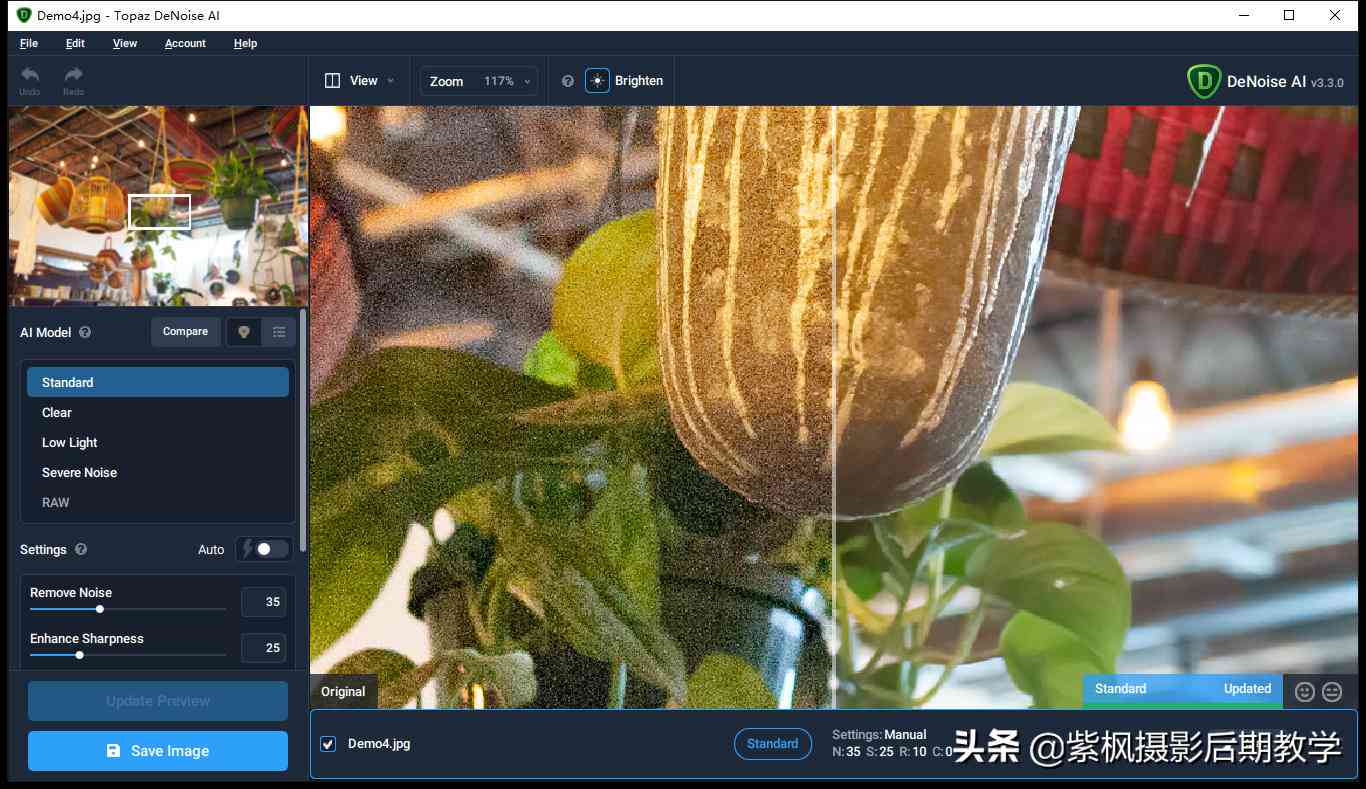Click the Settings: Manual text
This screenshot has width=1366, height=789.
coord(879,735)
